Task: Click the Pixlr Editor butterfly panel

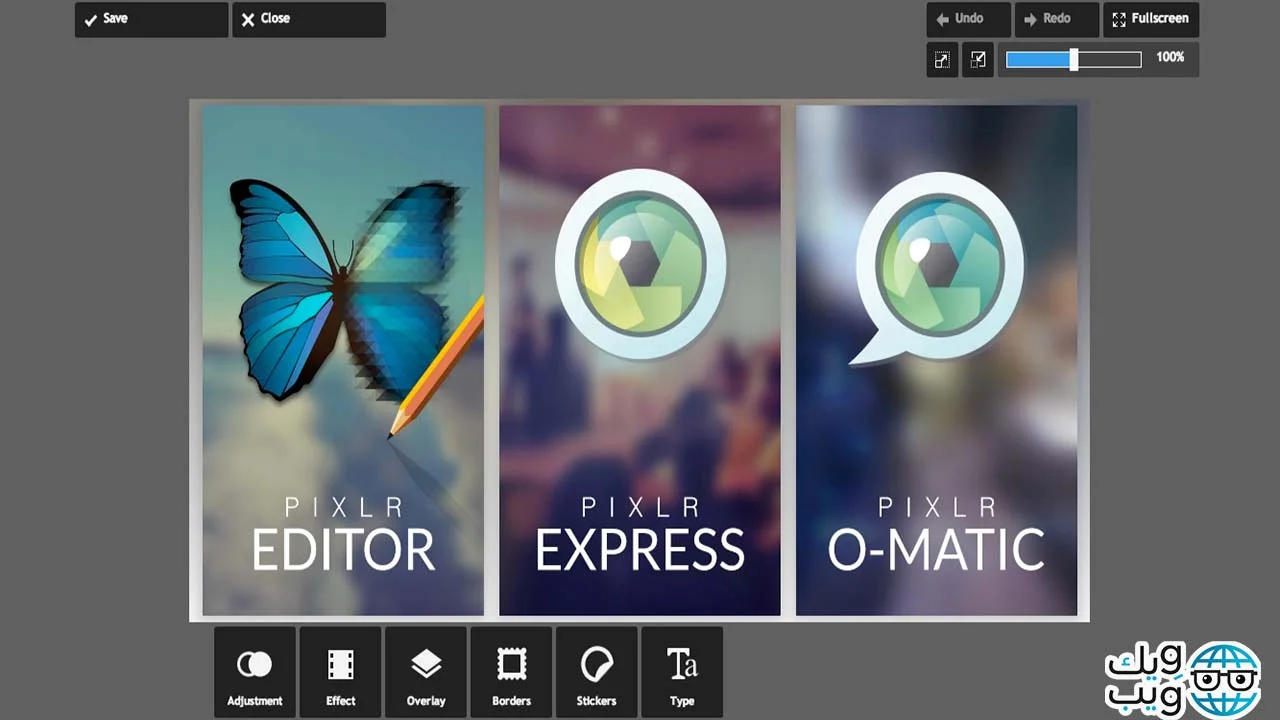Action: [343, 360]
